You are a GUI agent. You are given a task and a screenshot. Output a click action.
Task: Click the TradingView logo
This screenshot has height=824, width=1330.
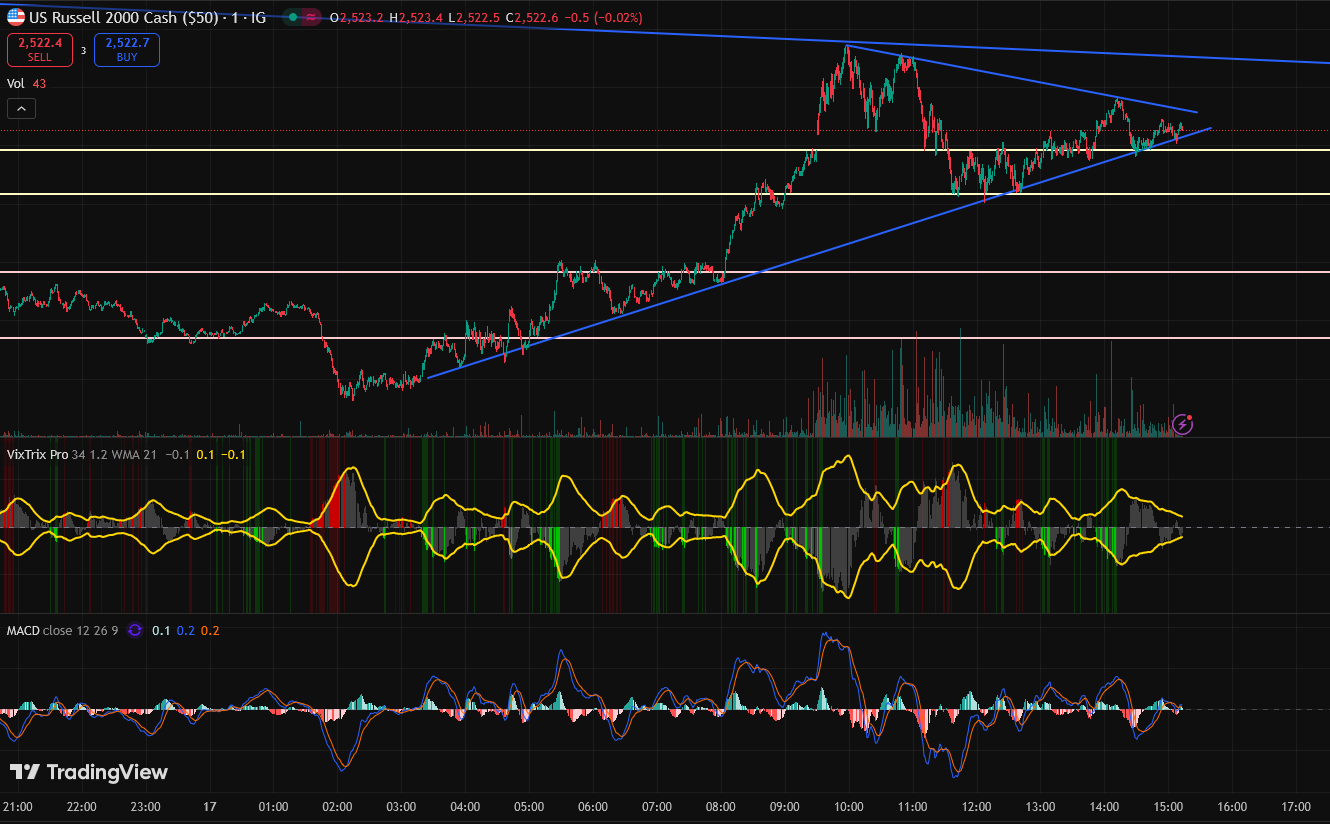89,772
